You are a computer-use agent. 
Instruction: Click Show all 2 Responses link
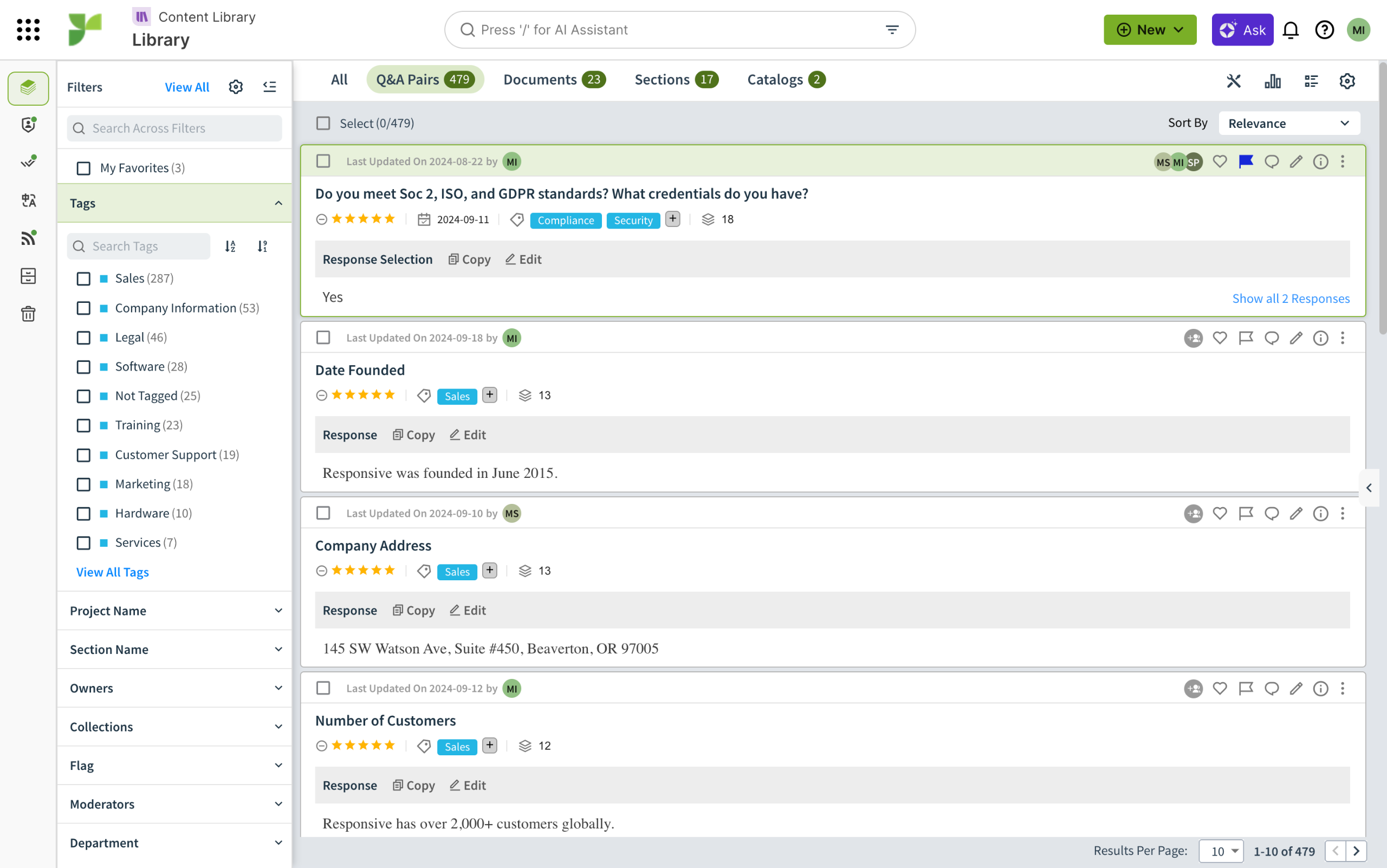(1291, 299)
